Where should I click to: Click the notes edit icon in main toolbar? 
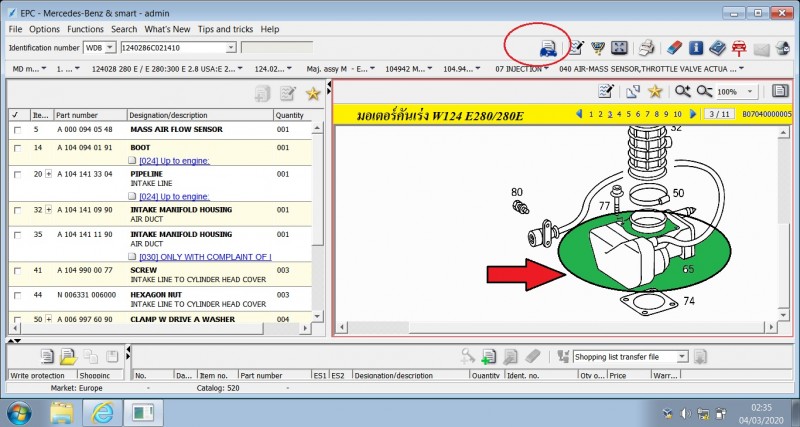pyautogui.click(x=576, y=48)
